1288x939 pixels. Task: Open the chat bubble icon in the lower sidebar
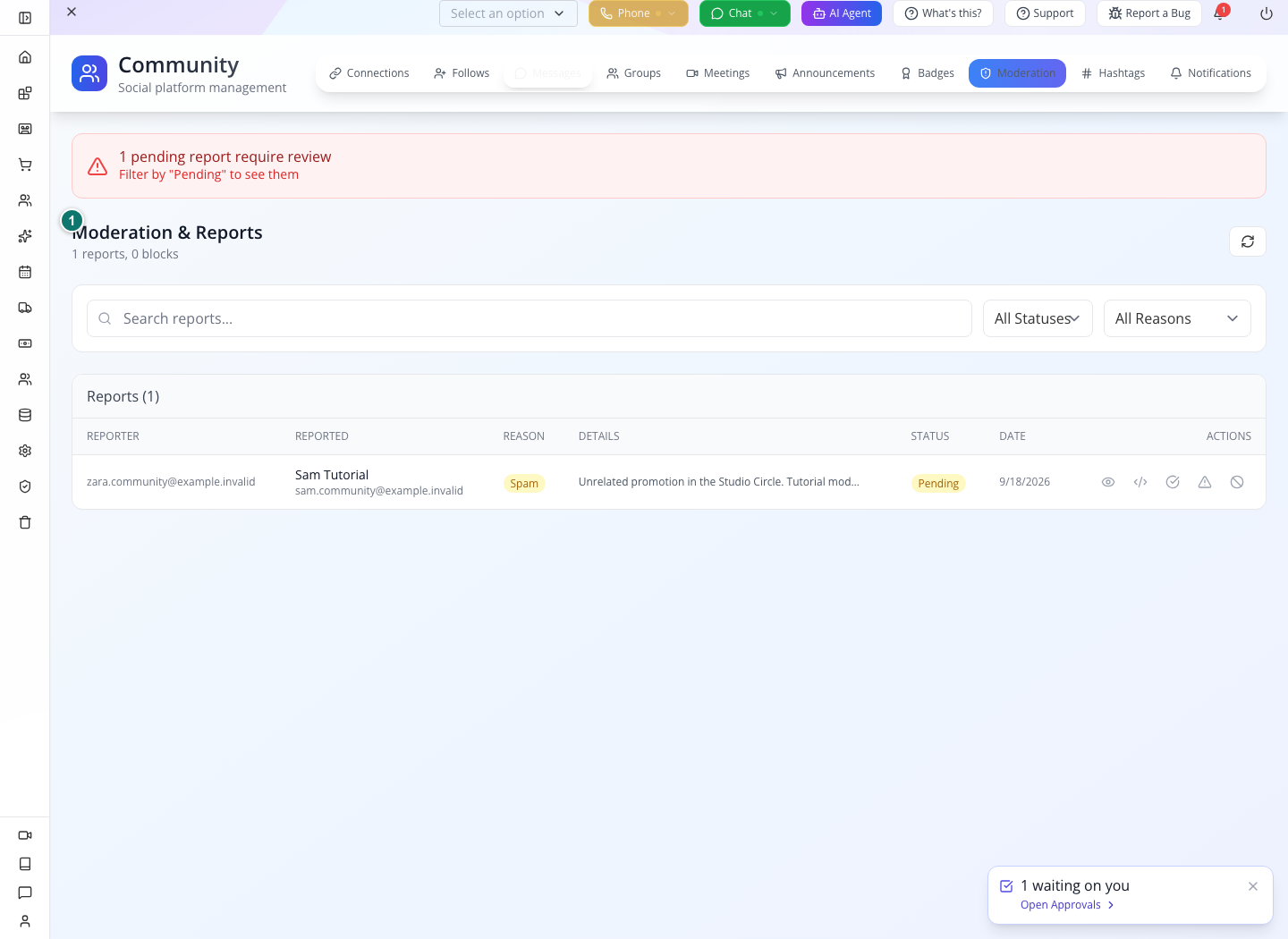(25, 892)
